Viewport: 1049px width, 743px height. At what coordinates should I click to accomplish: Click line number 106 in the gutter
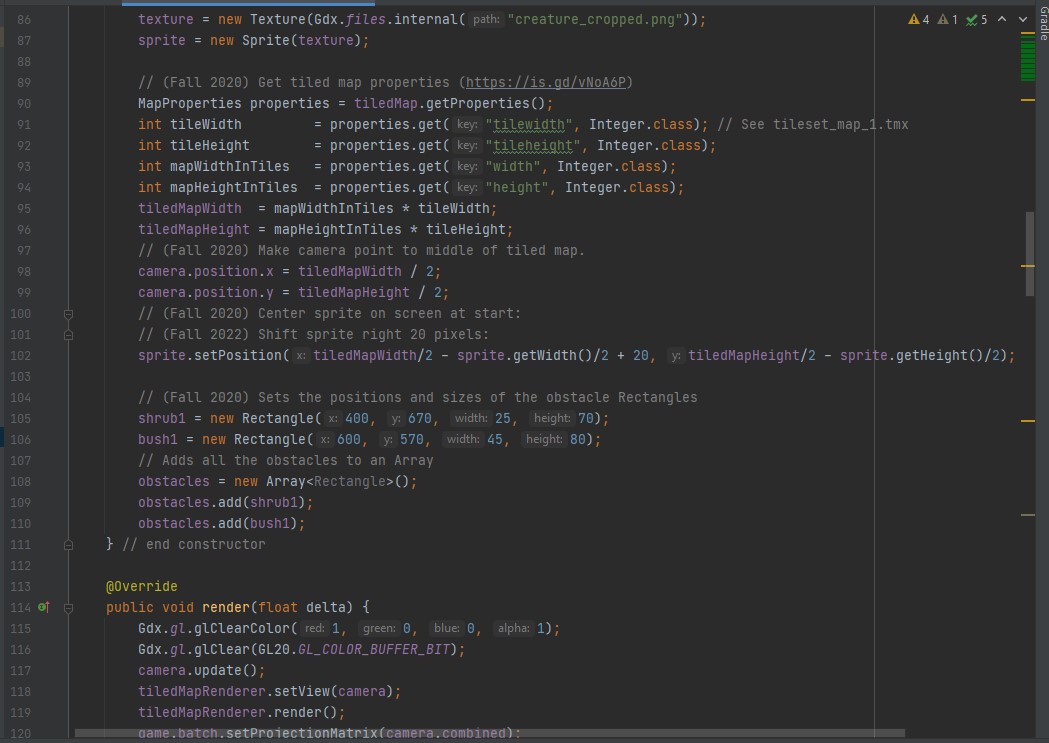tap(20, 439)
